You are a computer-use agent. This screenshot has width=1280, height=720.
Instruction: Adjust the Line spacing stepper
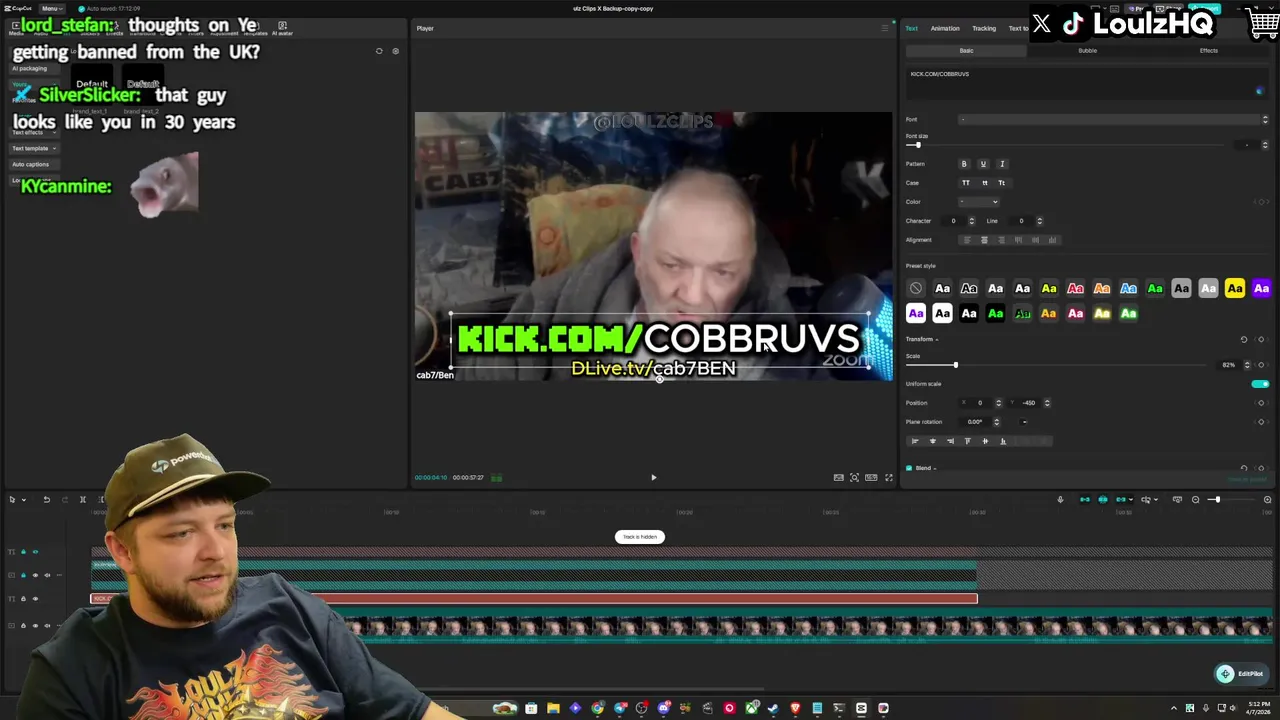pos(1039,221)
